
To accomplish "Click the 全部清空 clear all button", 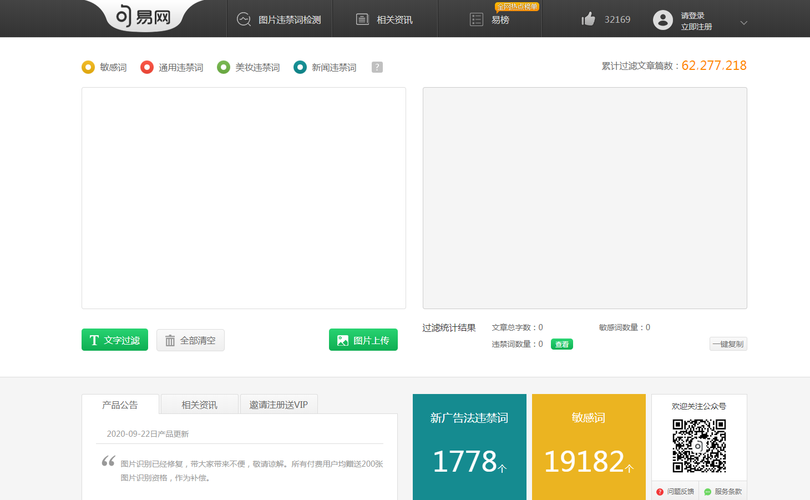I will tap(191, 340).
